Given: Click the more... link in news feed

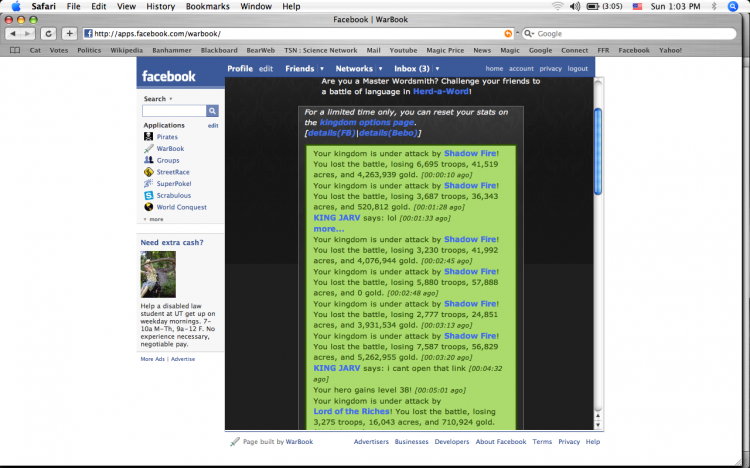Looking at the screenshot, I should (329, 229).
